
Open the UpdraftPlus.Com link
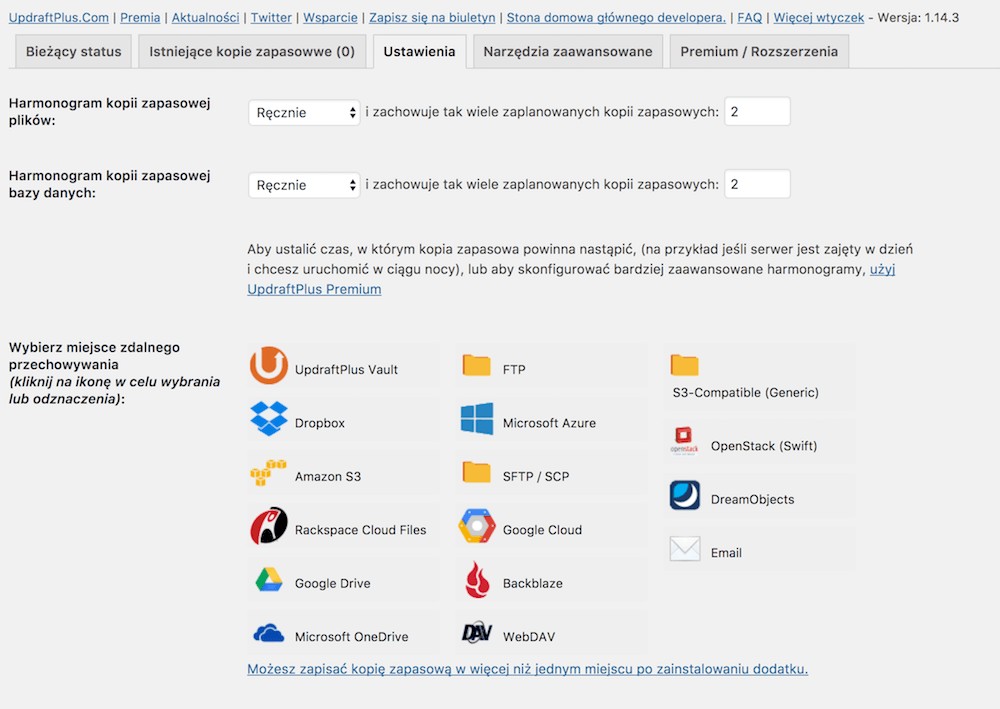59,18
